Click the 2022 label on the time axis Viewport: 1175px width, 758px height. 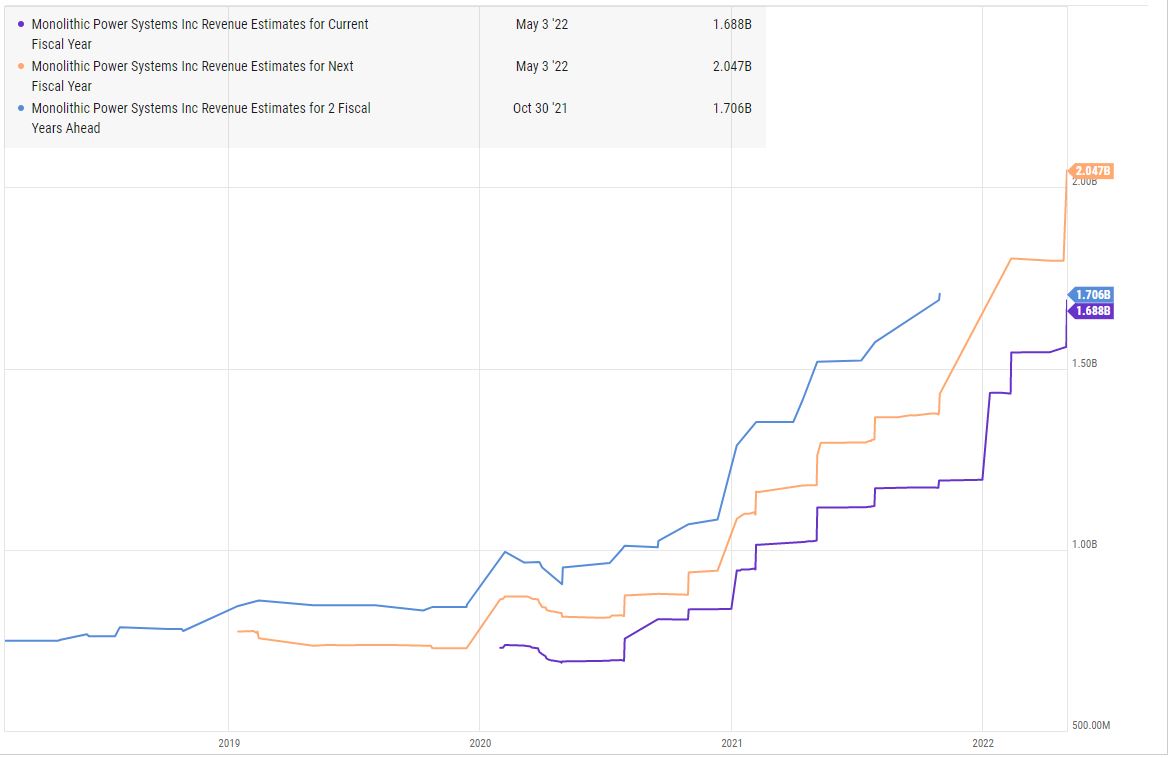983,743
